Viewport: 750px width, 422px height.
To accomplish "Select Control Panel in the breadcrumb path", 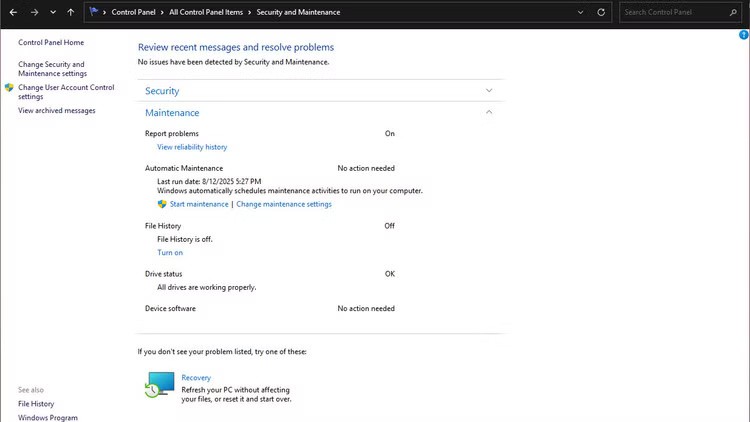I will (134, 12).
